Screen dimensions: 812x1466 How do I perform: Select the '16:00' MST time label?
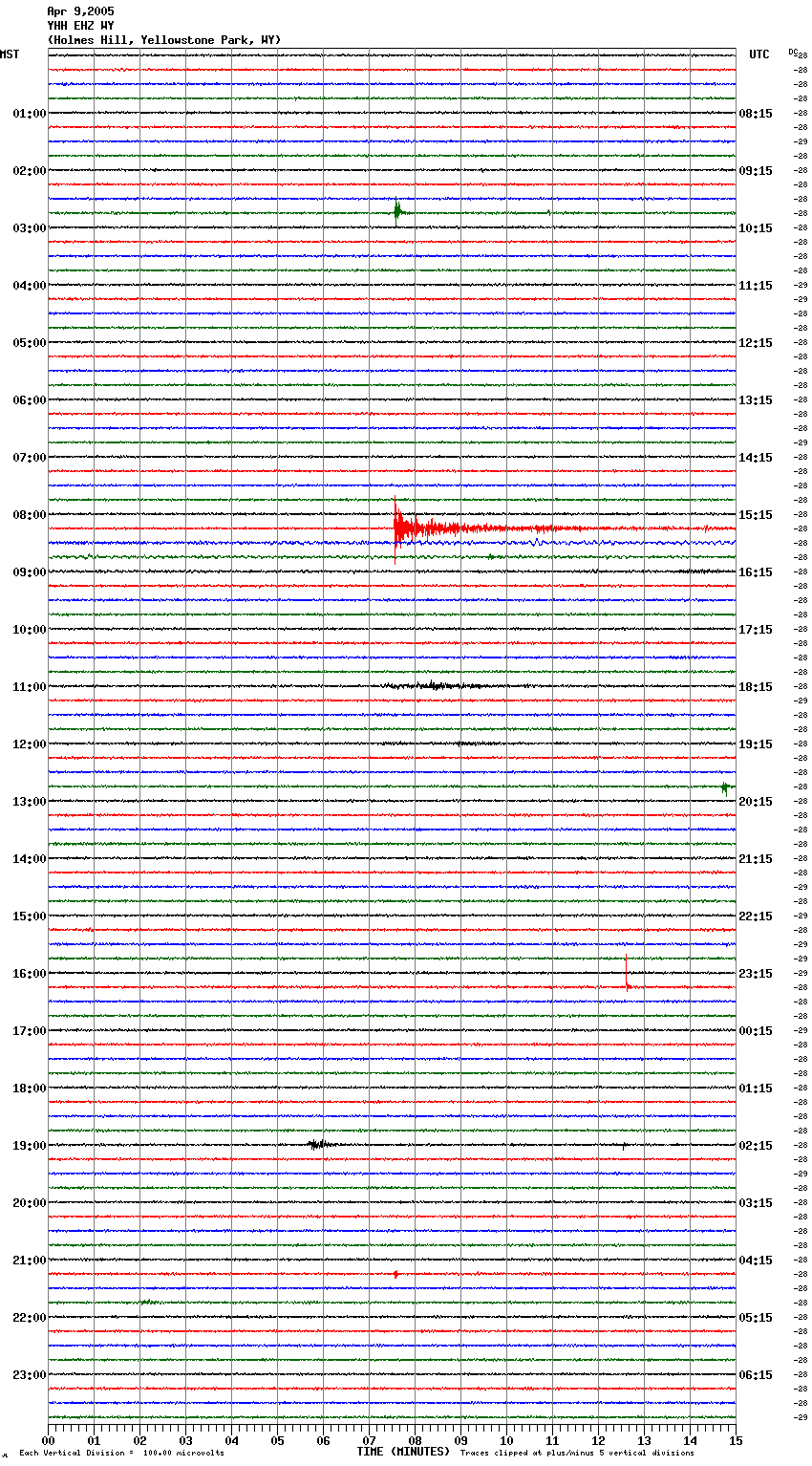29,974
